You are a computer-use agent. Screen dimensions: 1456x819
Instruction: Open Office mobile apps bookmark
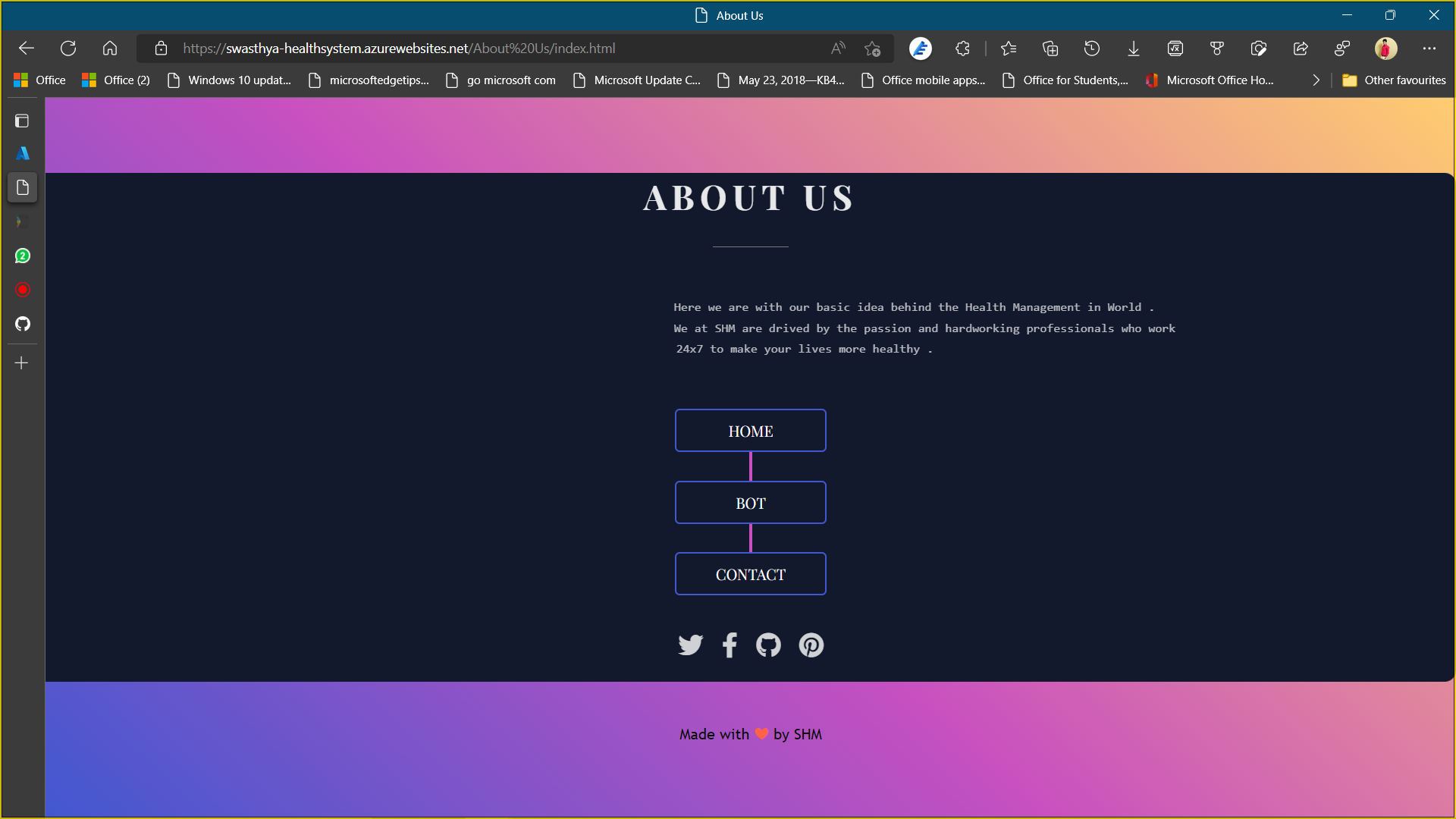[x=924, y=80]
